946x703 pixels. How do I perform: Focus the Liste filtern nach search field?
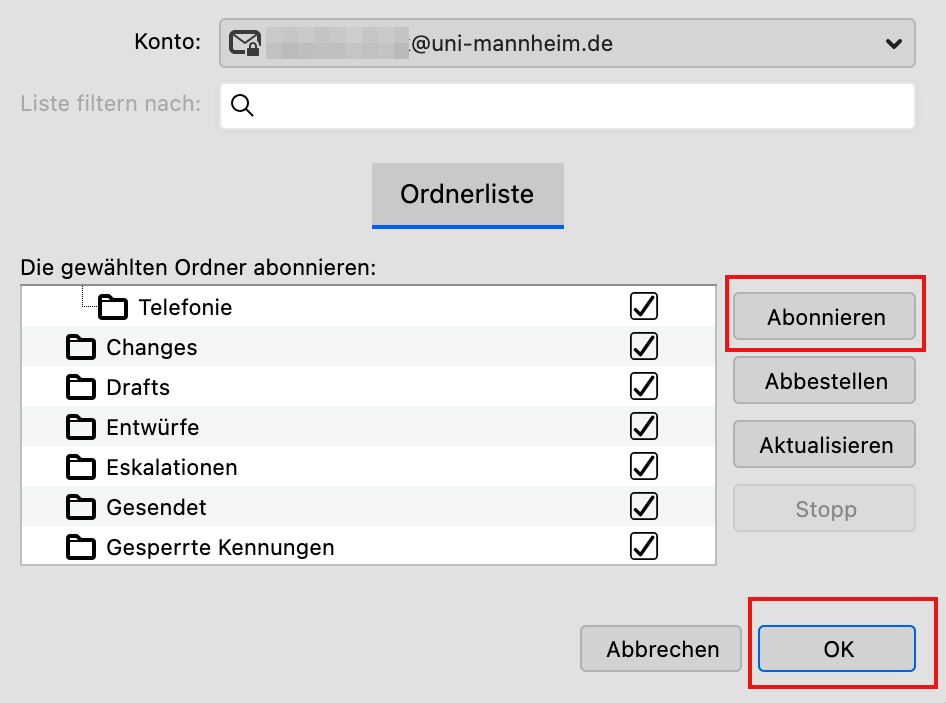567,106
